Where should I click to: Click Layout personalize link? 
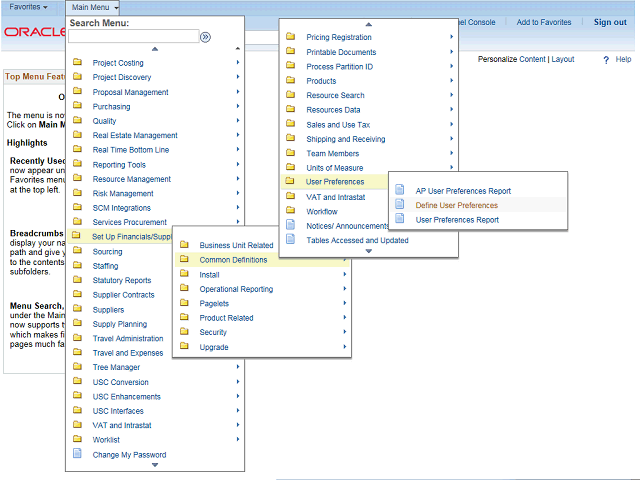pos(562,59)
